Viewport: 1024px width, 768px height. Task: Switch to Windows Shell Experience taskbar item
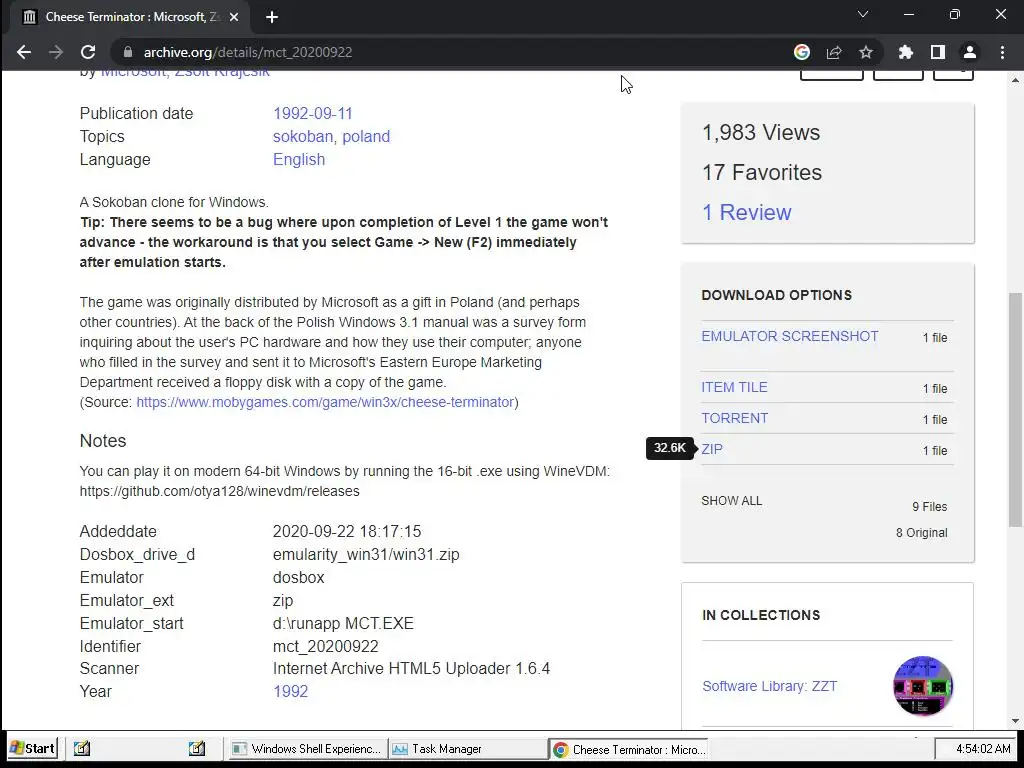pos(307,749)
